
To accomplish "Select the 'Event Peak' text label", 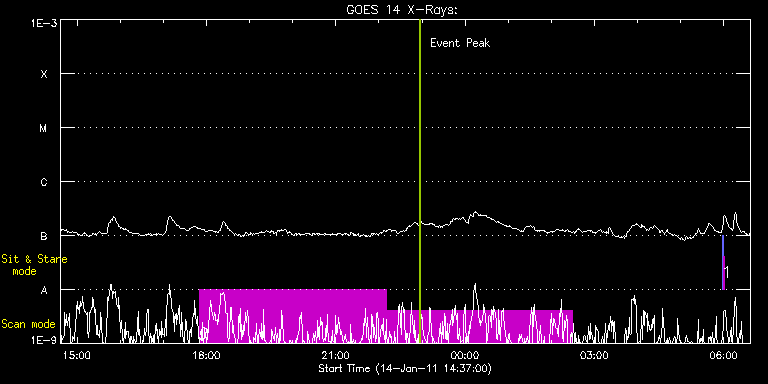I will click(x=460, y=43).
